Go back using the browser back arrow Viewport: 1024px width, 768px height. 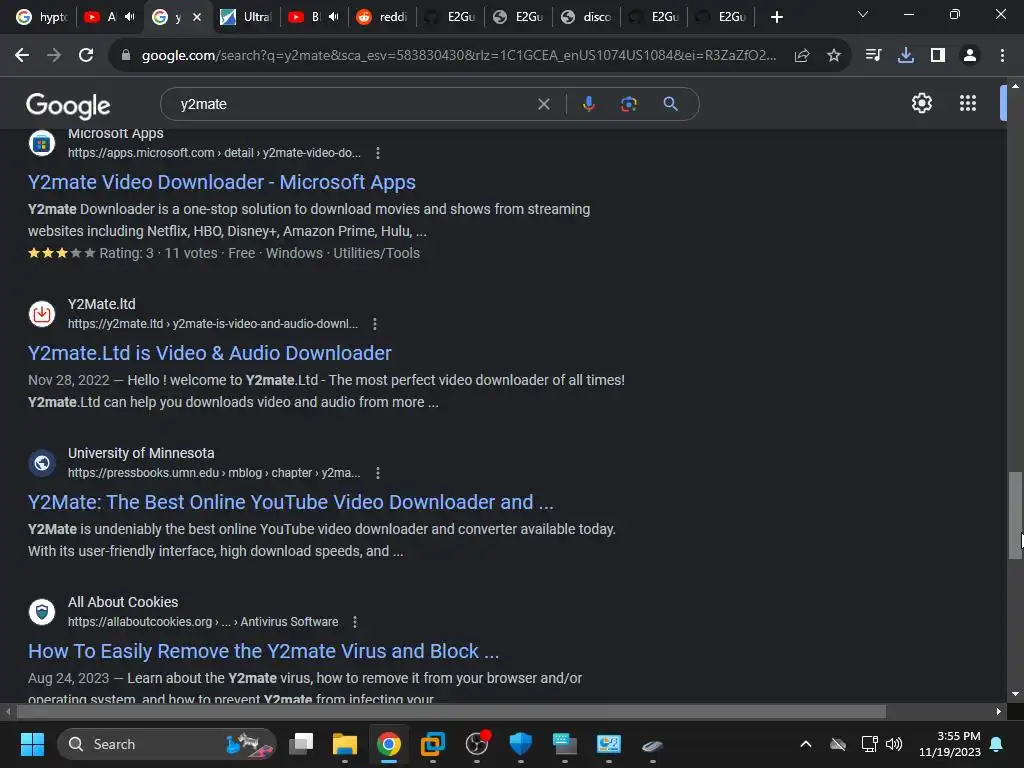(22, 56)
